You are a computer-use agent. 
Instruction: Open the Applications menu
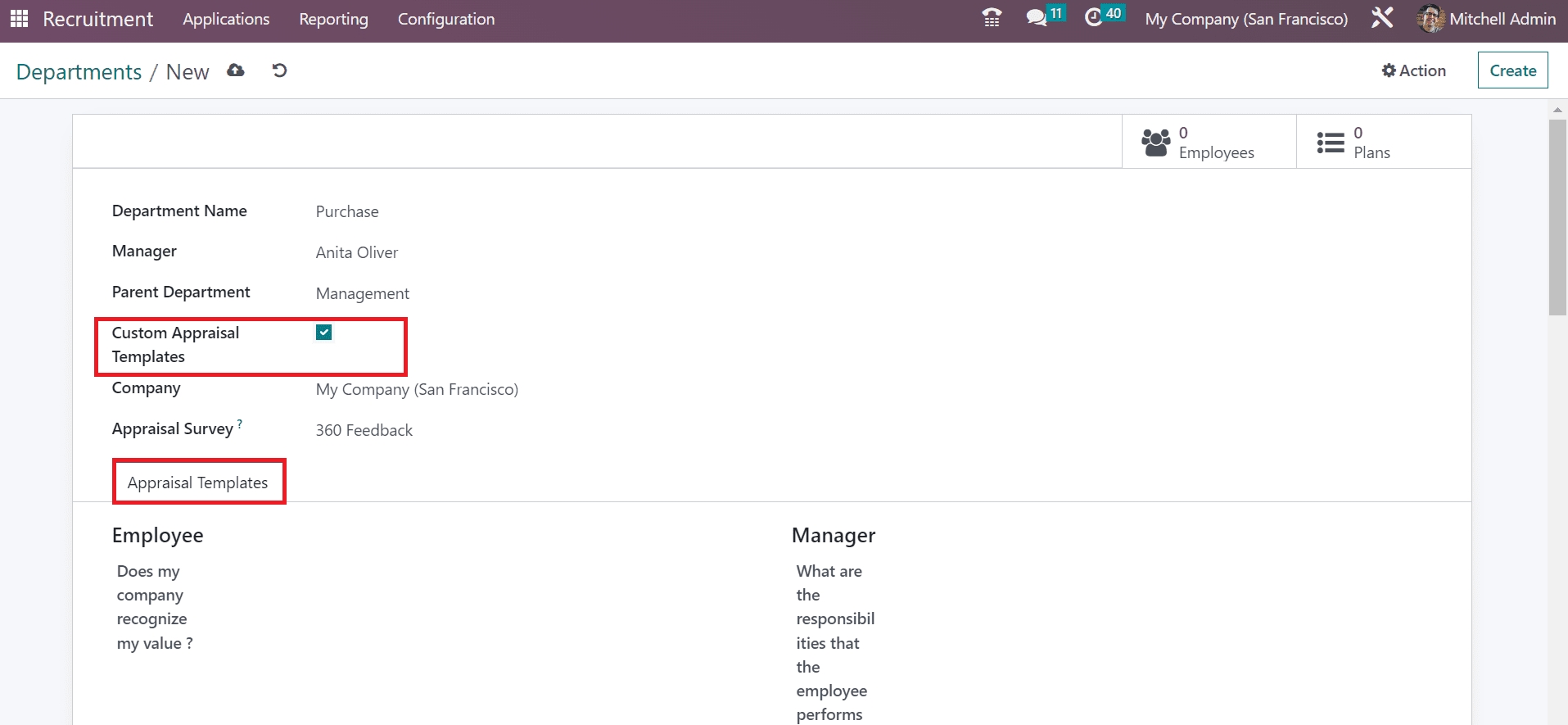pyautogui.click(x=226, y=19)
